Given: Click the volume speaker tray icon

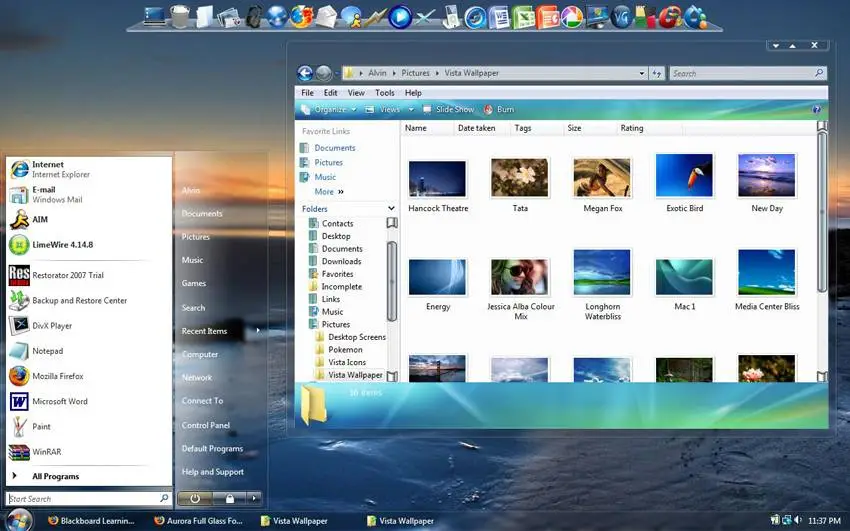Looking at the screenshot, I should tap(798, 521).
